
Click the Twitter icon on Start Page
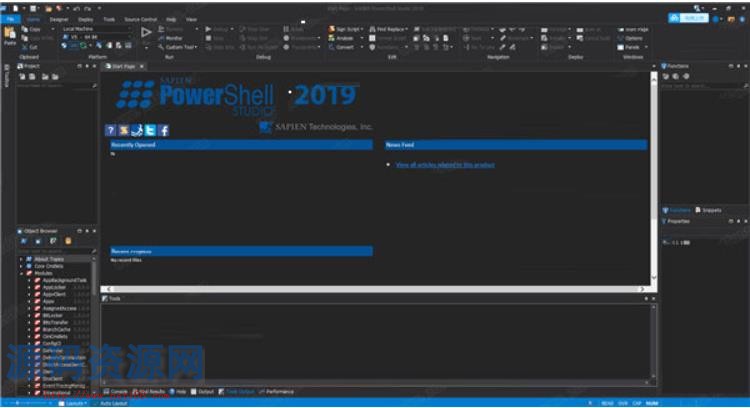(150, 130)
